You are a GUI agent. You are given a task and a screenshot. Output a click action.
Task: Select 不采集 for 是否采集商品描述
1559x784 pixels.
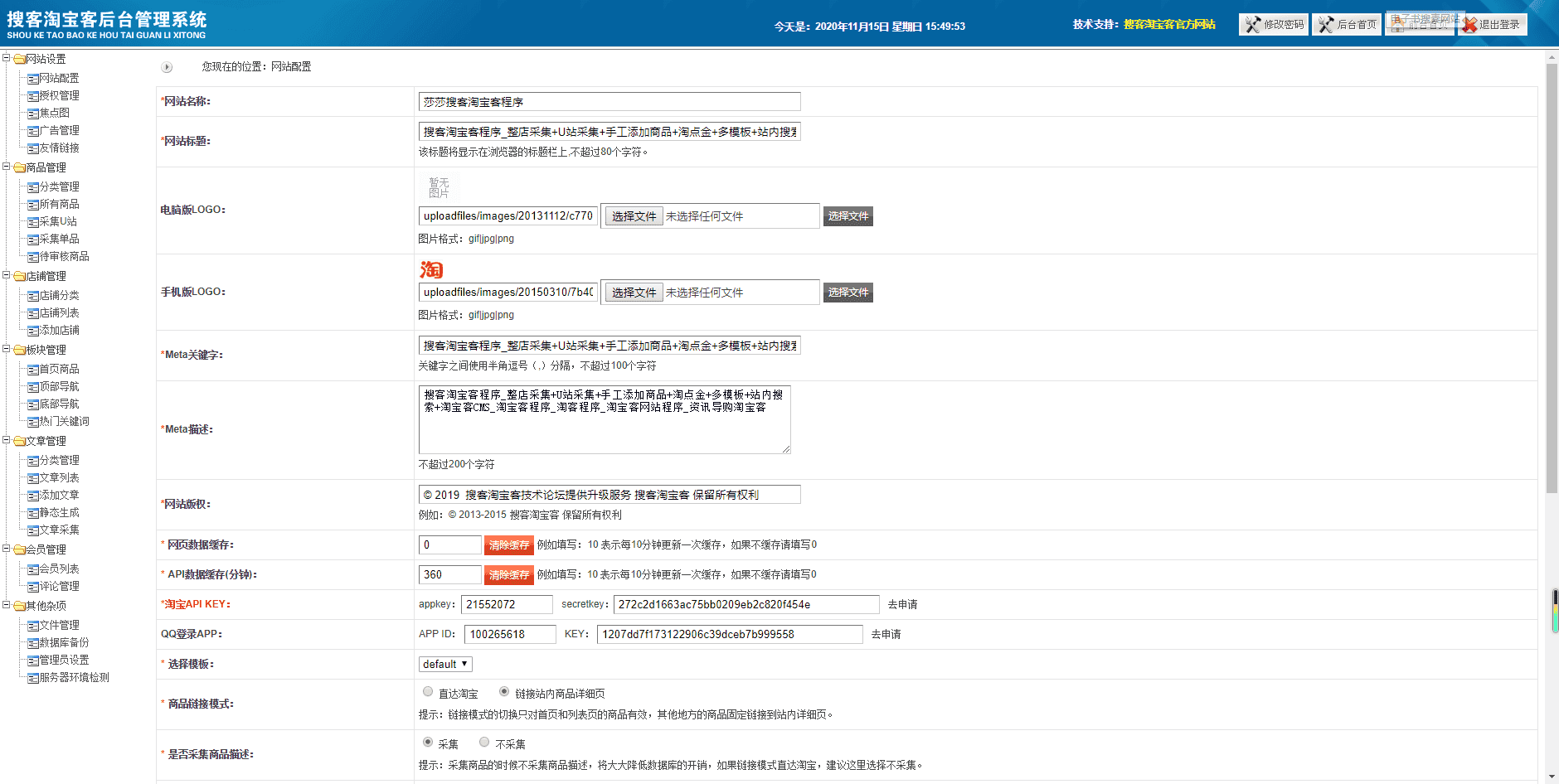coord(484,742)
